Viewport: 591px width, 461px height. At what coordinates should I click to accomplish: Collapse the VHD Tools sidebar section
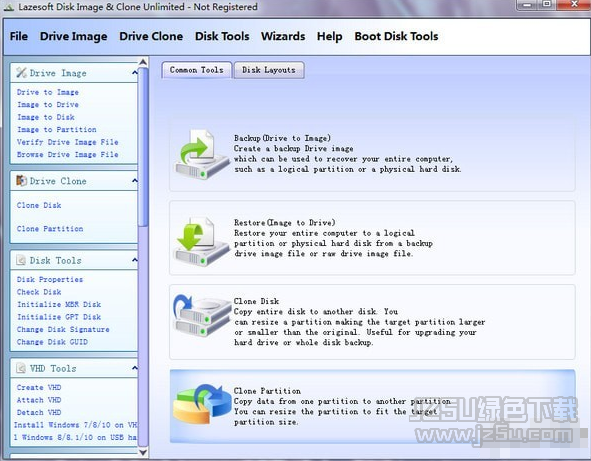click(x=135, y=368)
